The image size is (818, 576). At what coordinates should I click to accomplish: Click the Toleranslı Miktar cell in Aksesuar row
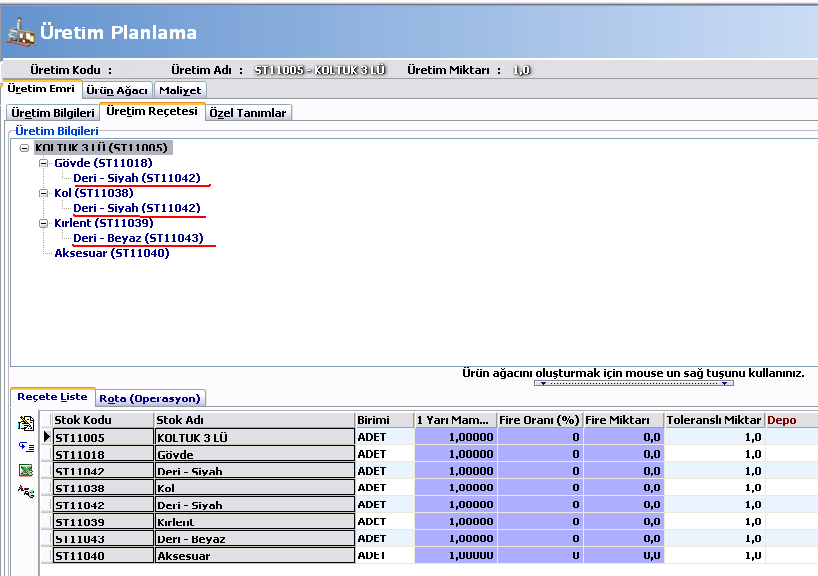tap(715, 556)
